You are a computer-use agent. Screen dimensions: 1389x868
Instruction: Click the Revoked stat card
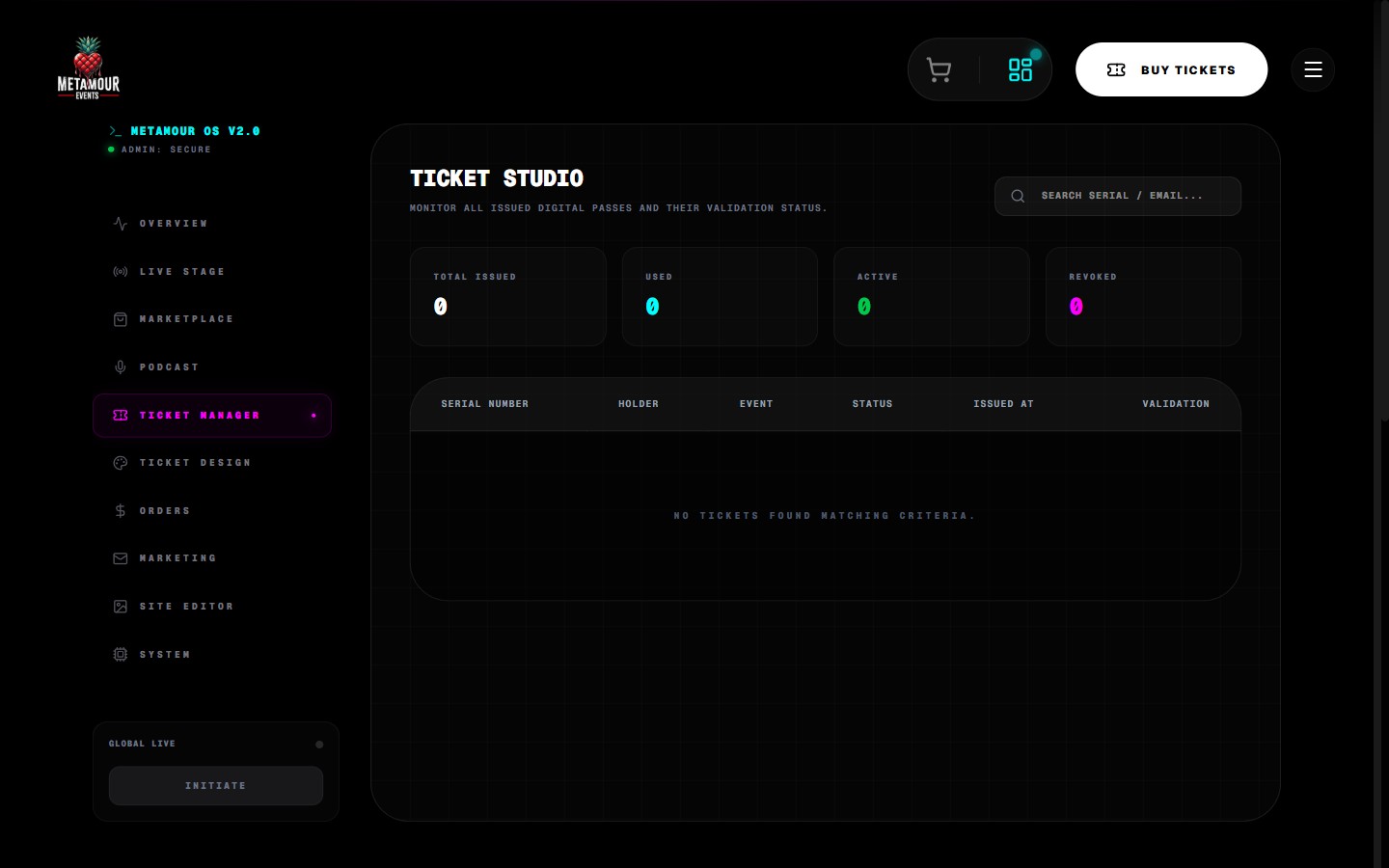(1143, 297)
